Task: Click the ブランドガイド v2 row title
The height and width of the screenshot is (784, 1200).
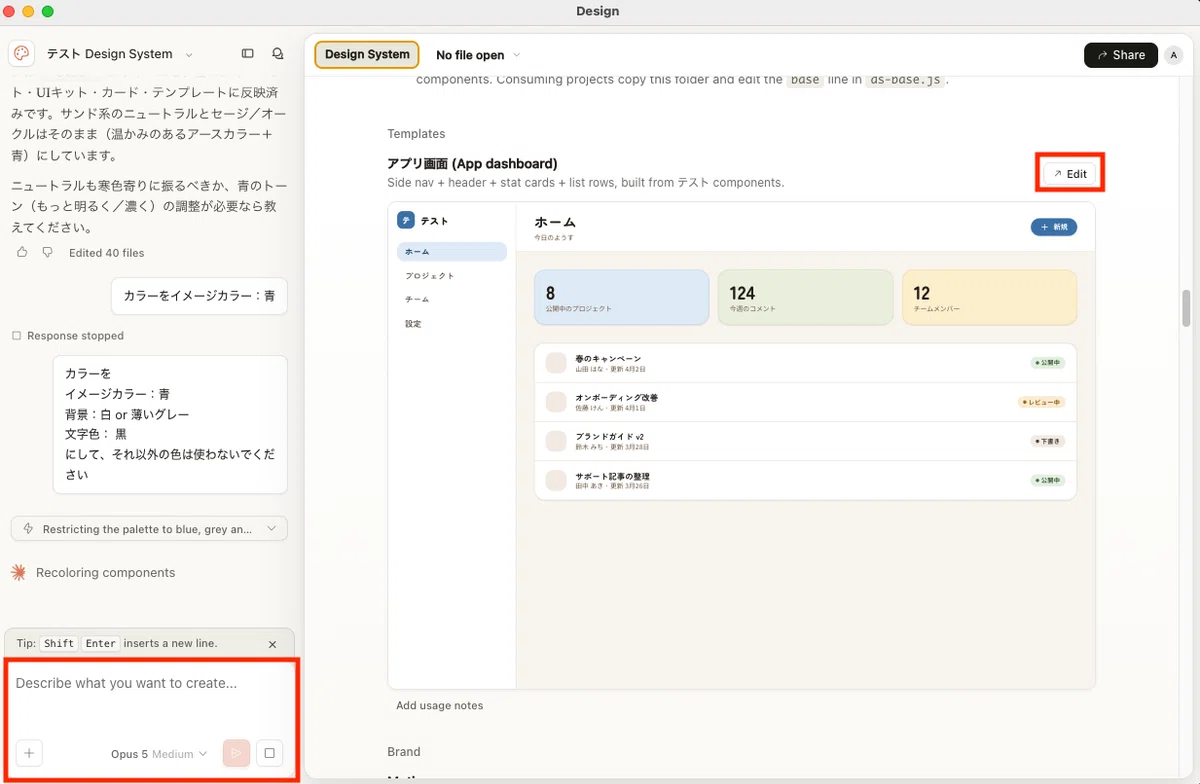Action: (609, 436)
